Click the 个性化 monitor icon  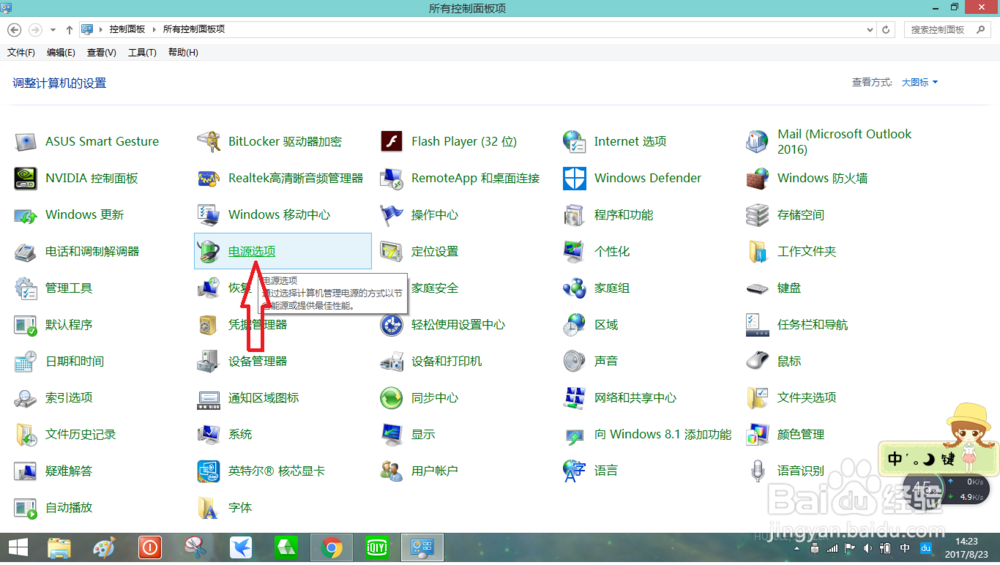click(x=574, y=252)
